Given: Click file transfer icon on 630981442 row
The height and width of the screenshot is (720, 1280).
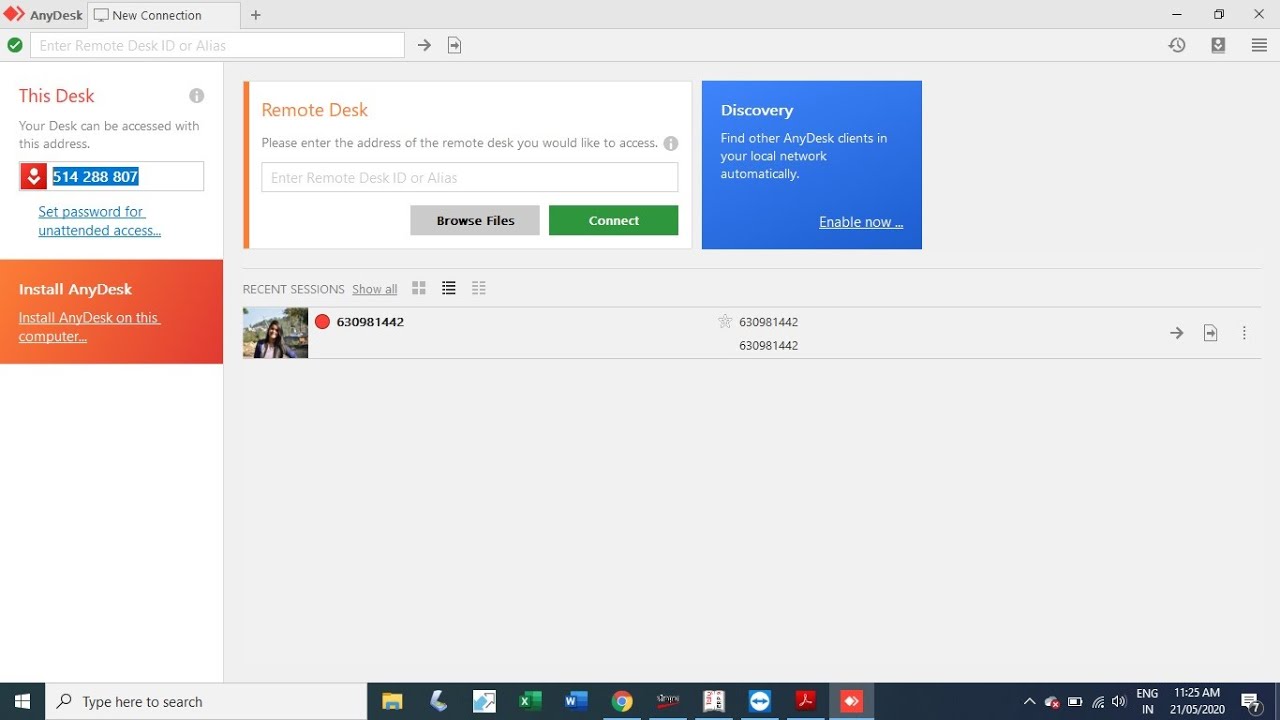Looking at the screenshot, I should (x=1210, y=333).
